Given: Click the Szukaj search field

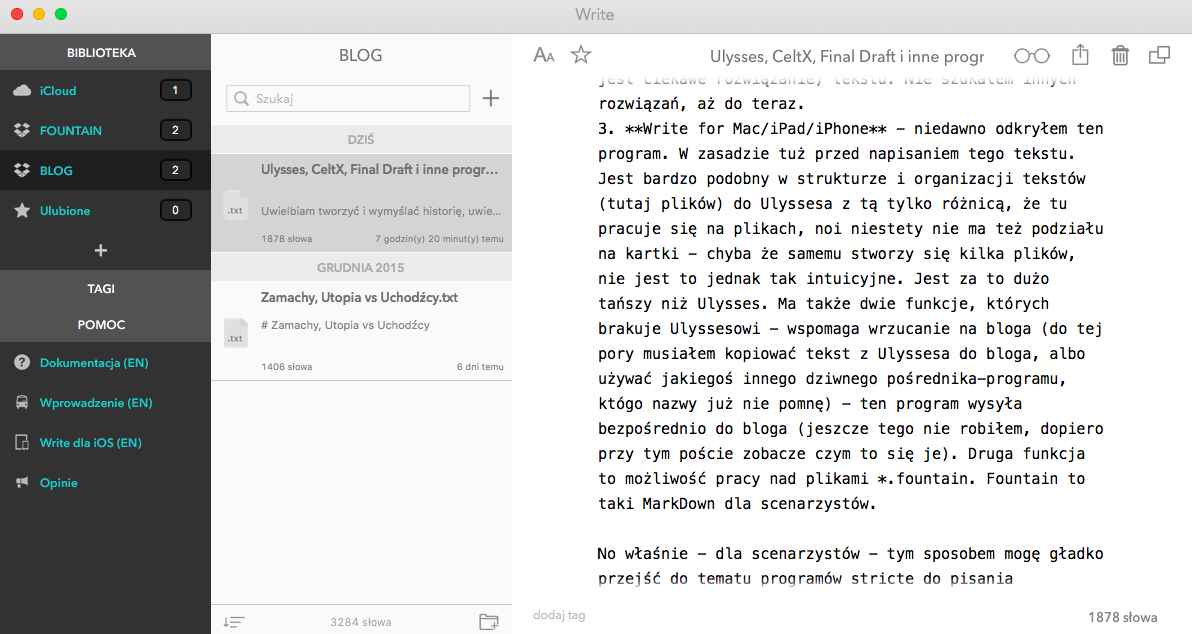Looking at the screenshot, I should point(348,98).
